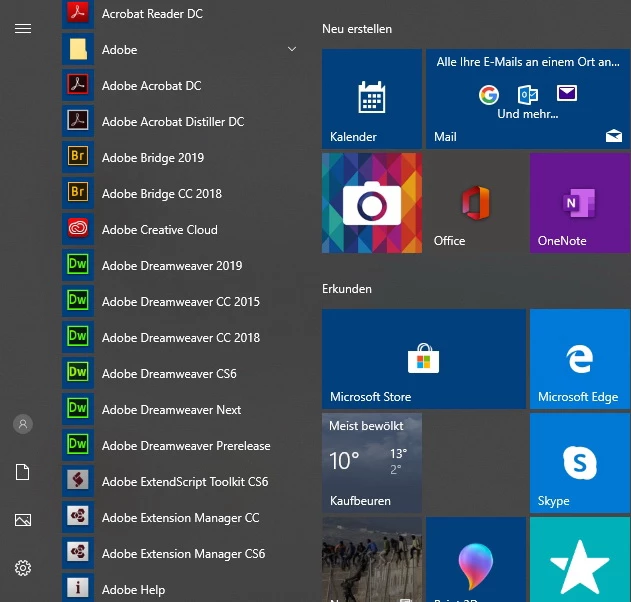Open the Office tile
The width and height of the screenshot is (631, 602).
[476, 203]
